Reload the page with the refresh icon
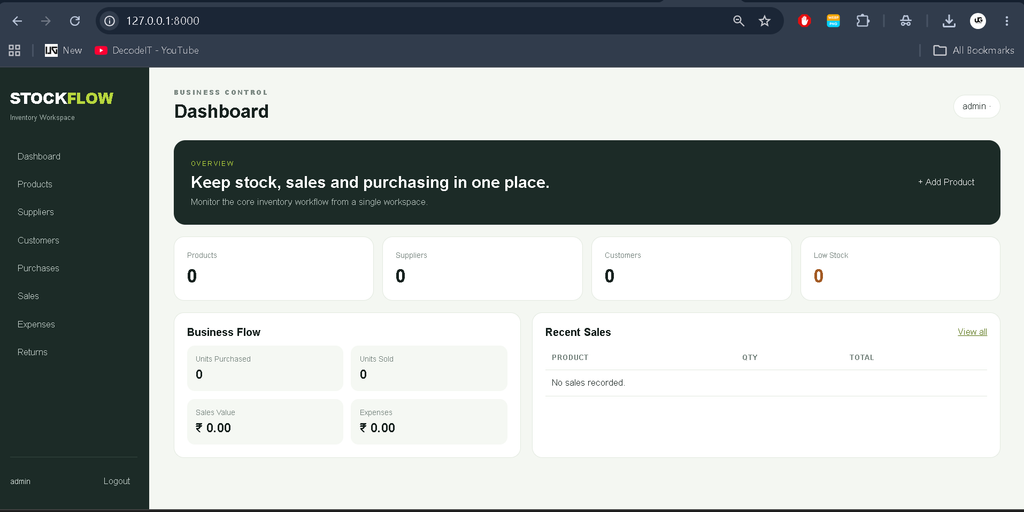The image size is (1024, 512). pyautogui.click(x=74, y=21)
